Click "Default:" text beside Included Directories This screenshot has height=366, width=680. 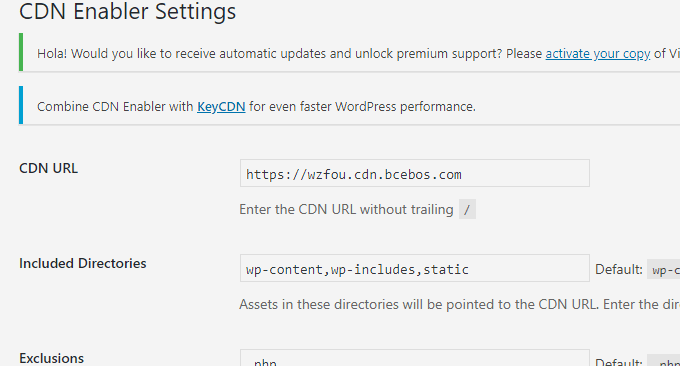click(619, 270)
